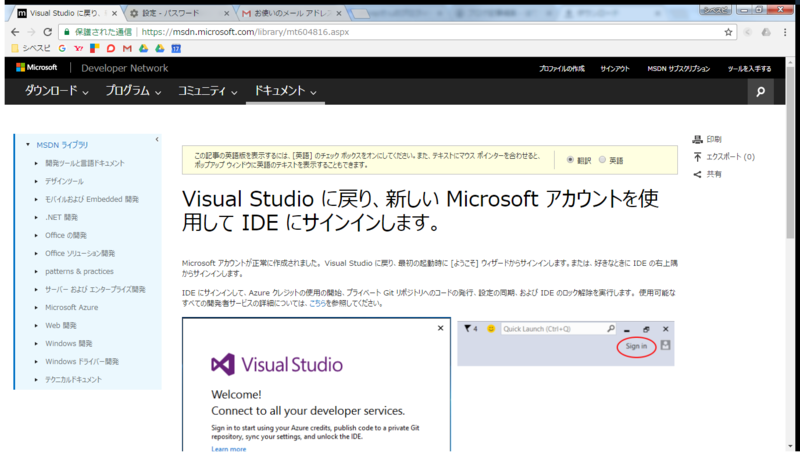Viewport: 800px width, 456px height.
Task: Close the Visual Studio に戻り tab
Action: 114,14
